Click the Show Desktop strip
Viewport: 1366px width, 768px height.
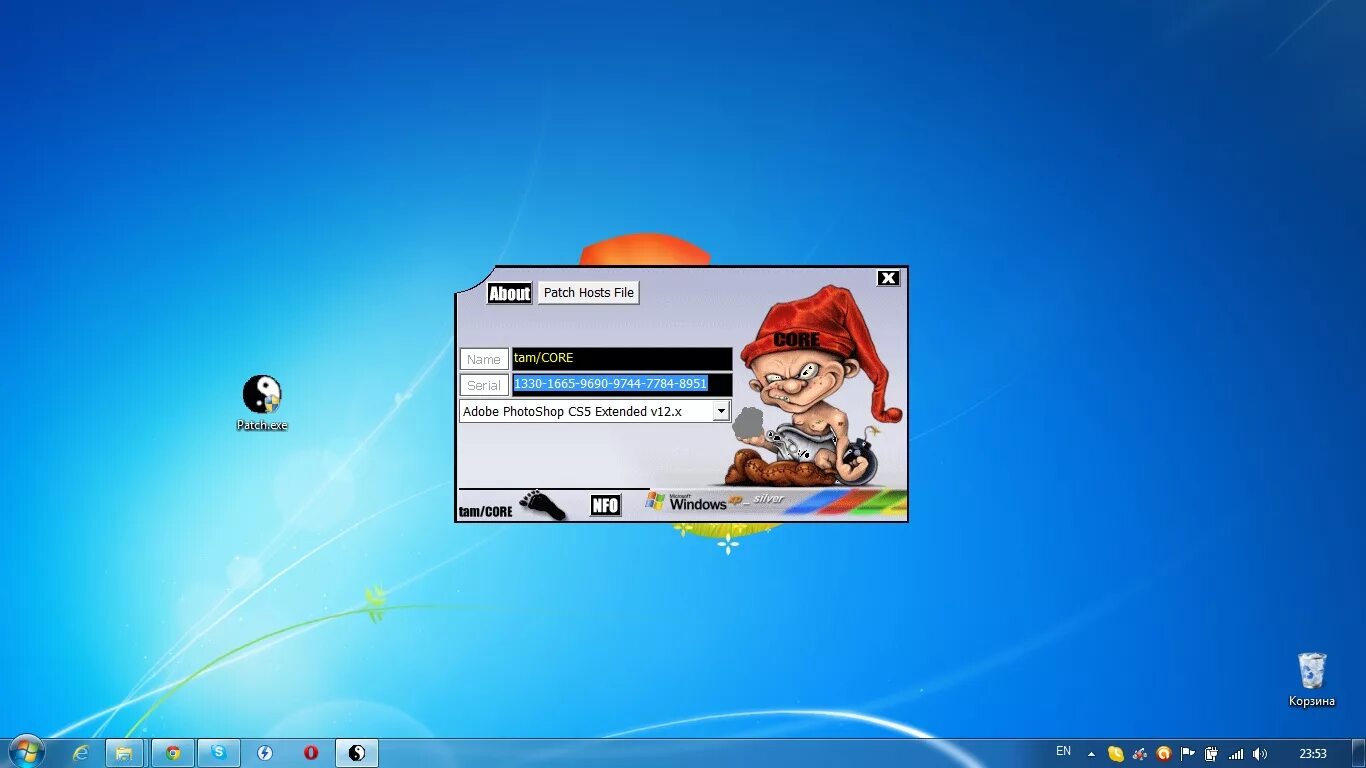tap(1358, 753)
